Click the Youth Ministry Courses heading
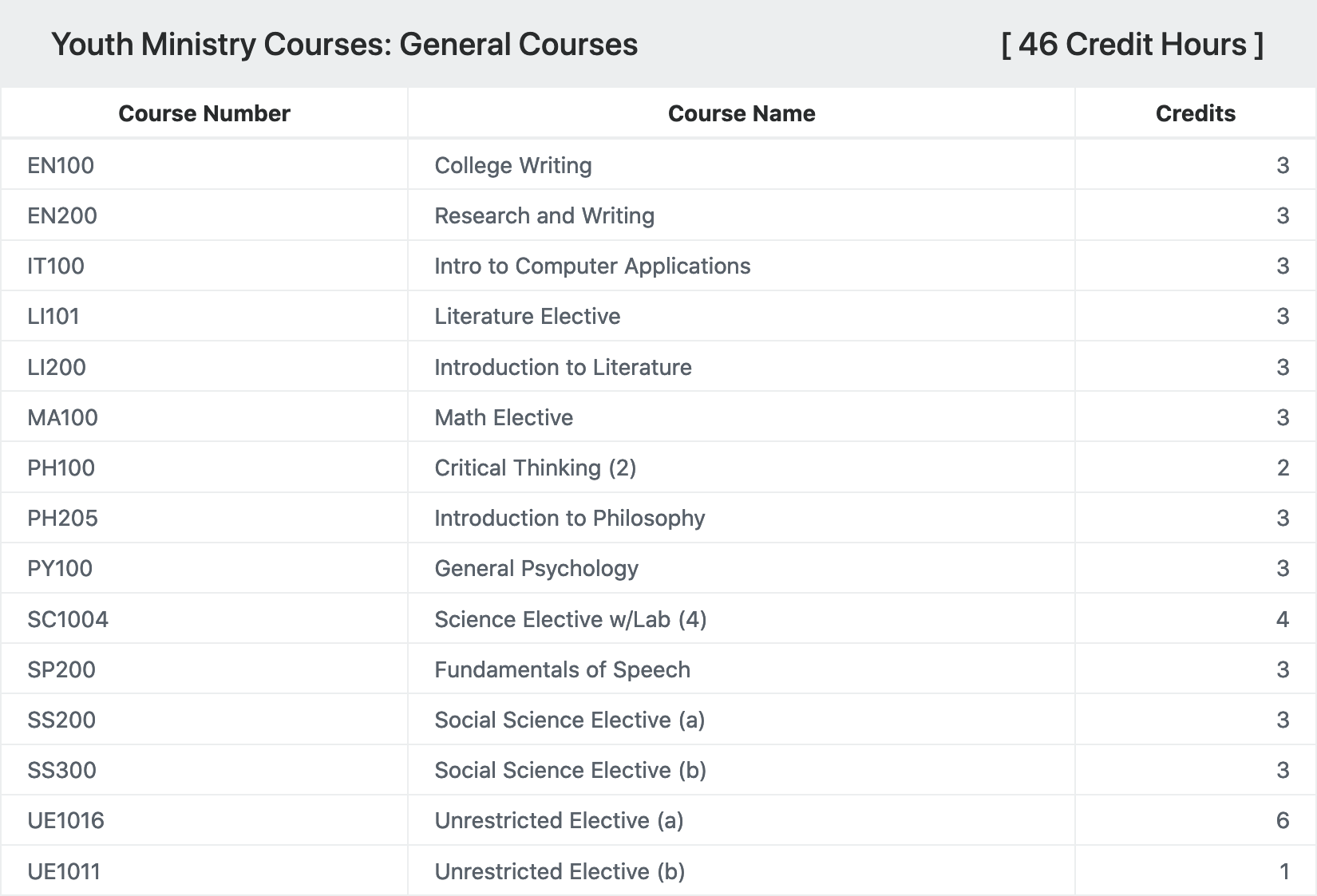Screen dimensions: 1317x896 (x=345, y=44)
